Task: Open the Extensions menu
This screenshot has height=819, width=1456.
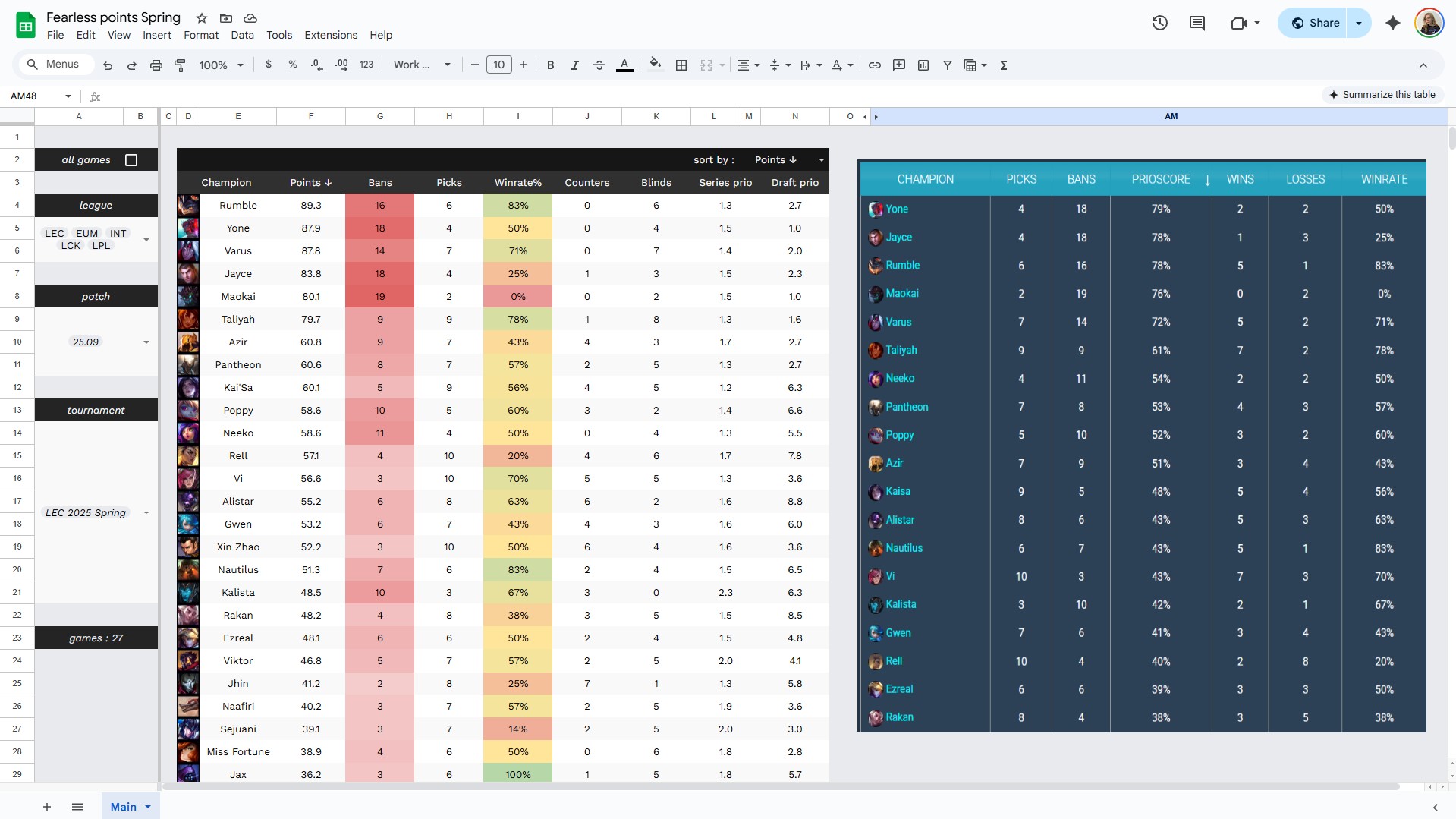Action: (x=331, y=35)
